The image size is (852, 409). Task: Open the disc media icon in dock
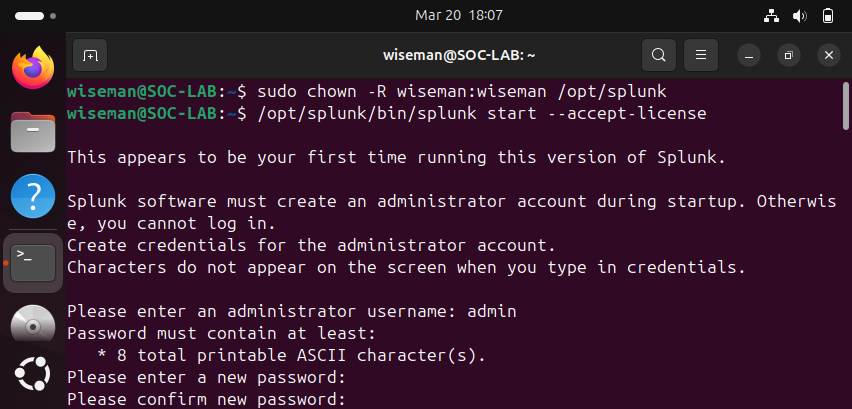33,325
